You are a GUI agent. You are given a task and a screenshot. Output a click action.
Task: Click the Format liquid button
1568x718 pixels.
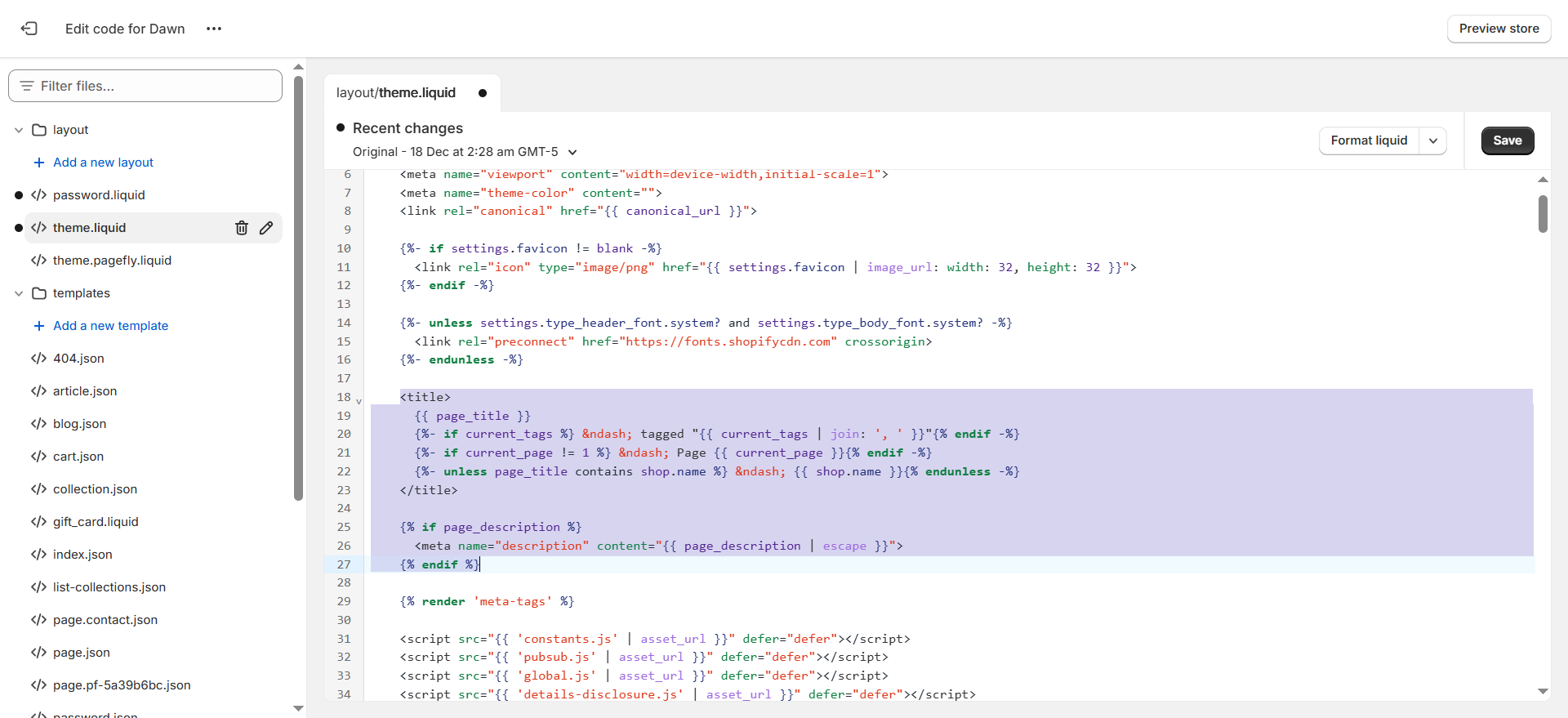[x=1369, y=140]
